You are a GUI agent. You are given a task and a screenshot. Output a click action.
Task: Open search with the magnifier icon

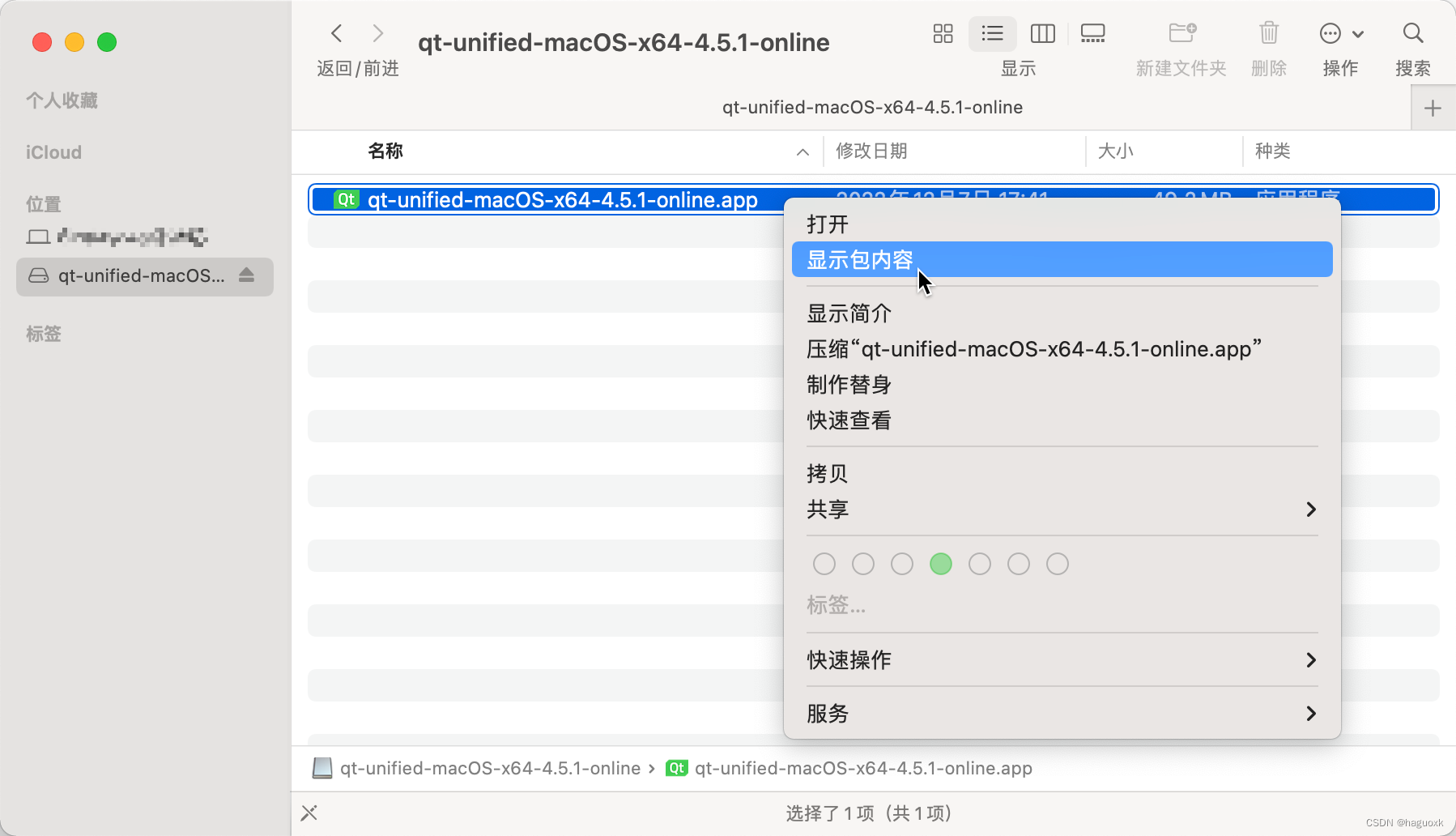tap(1413, 33)
